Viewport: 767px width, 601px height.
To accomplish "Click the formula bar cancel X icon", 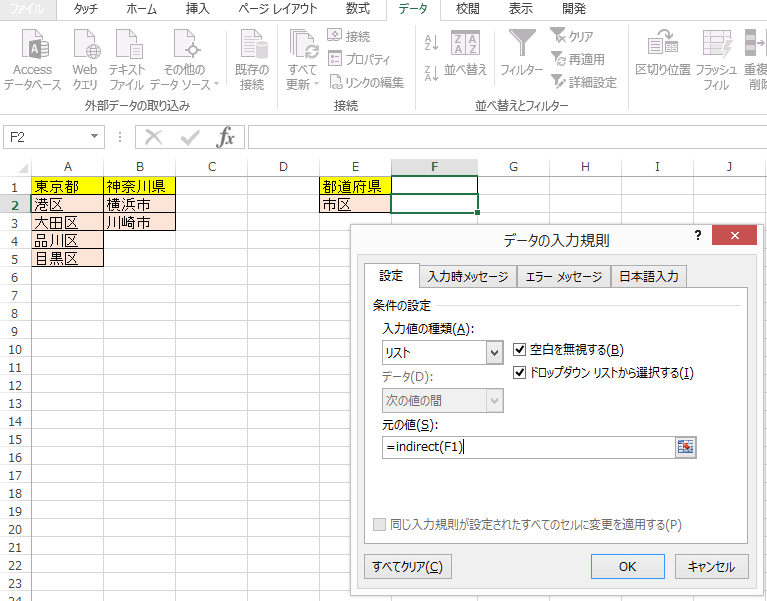I will tap(154, 137).
